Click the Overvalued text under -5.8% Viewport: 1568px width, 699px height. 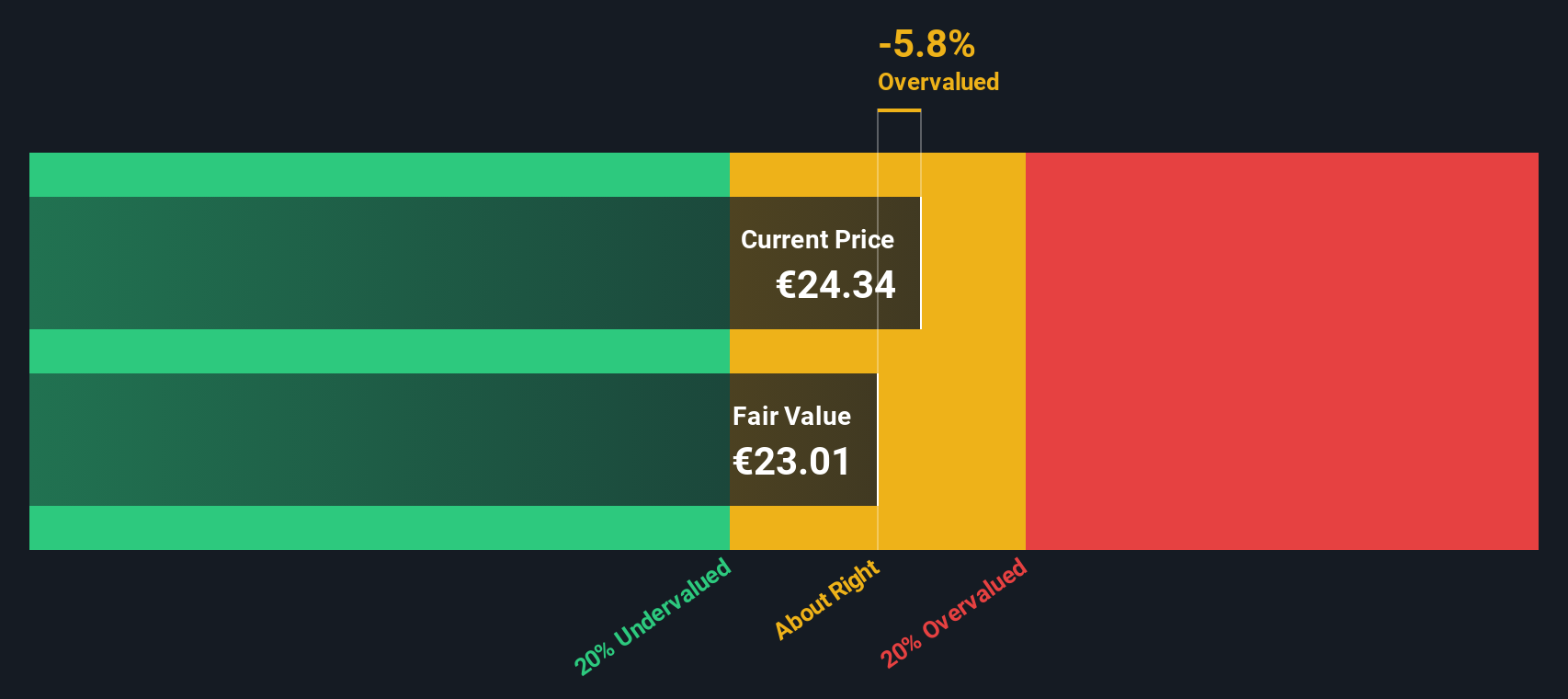click(x=938, y=82)
